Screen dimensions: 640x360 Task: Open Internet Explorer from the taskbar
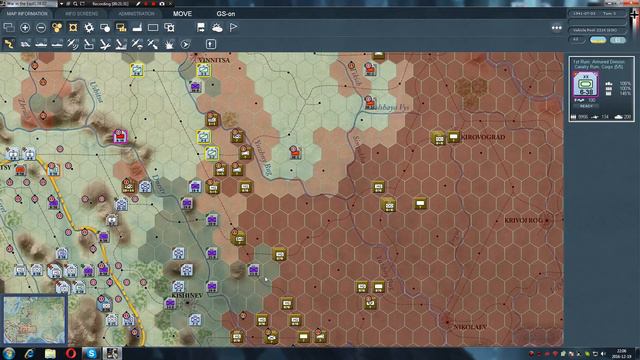[x=29, y=353]
